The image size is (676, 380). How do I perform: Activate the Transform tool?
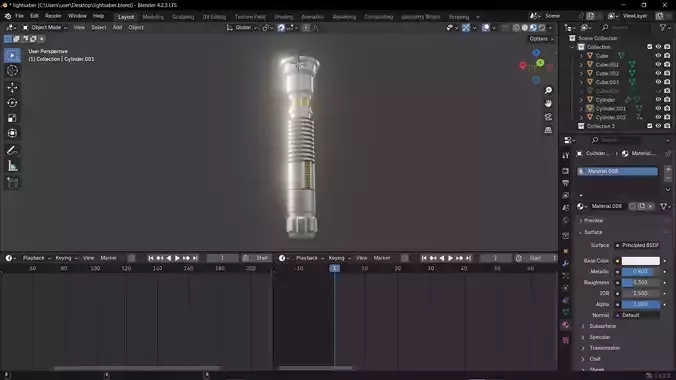coord(12,133)
